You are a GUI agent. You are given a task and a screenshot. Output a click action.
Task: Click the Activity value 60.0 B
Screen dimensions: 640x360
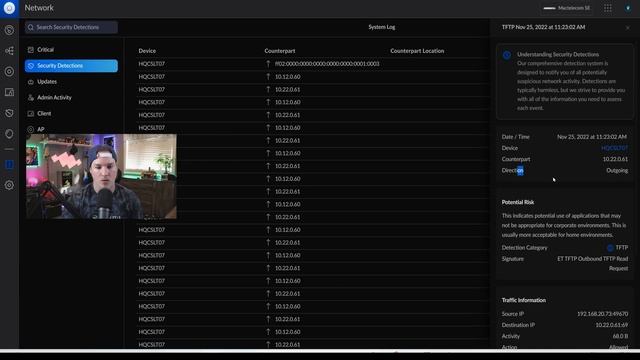pos(620,336)
